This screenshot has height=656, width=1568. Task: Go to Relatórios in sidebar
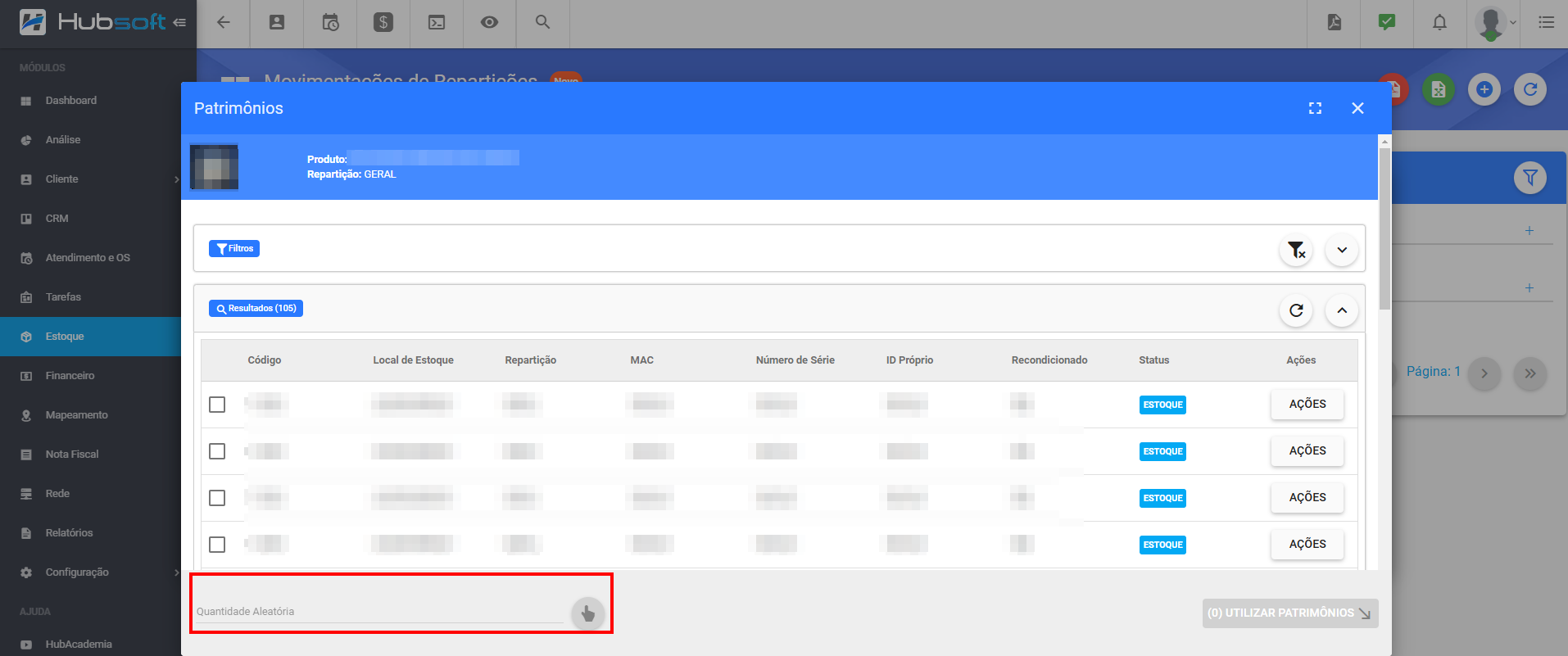(x=70, y=533)
